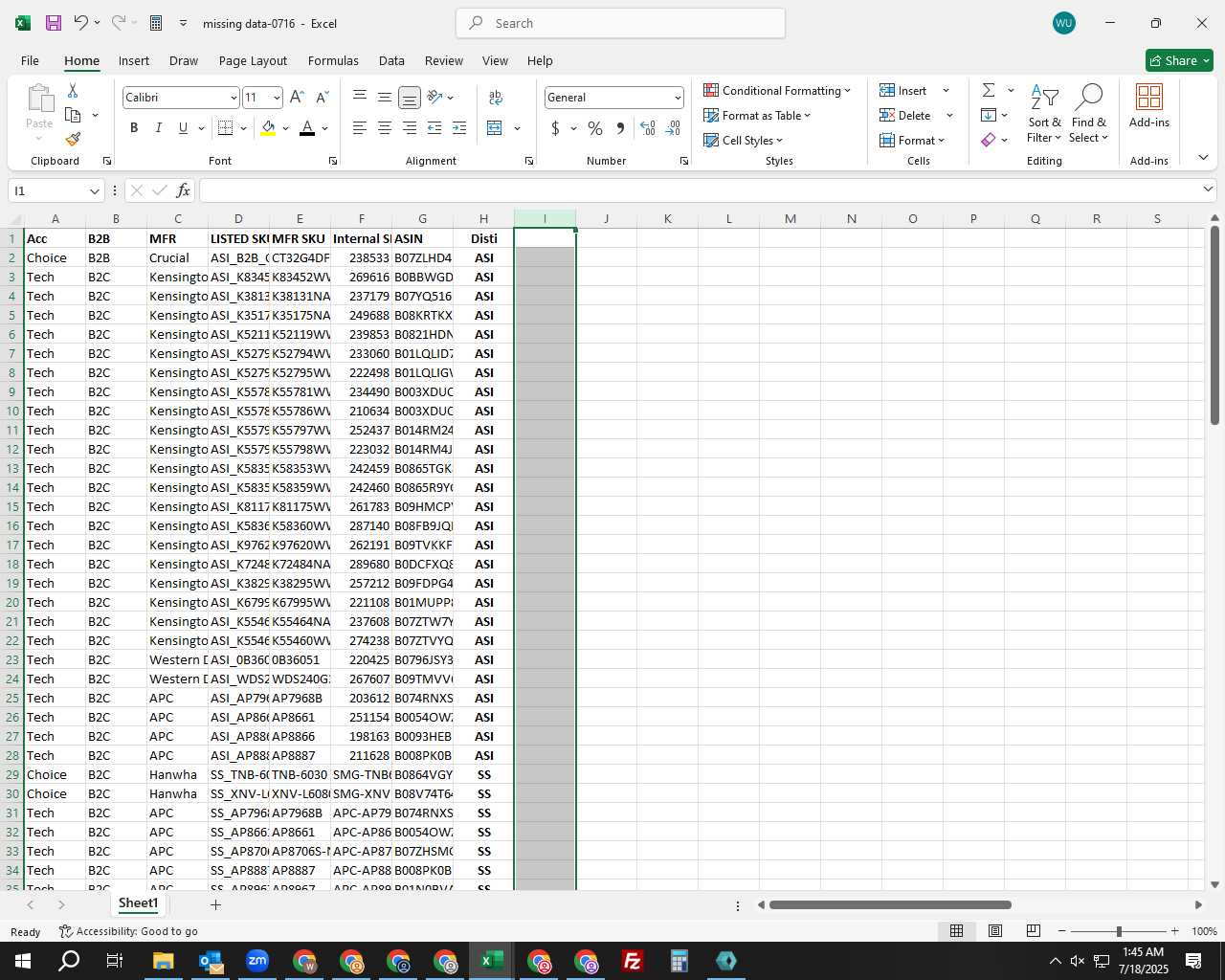
Task: Click the Percent Style icon
Action: (595, 128)
